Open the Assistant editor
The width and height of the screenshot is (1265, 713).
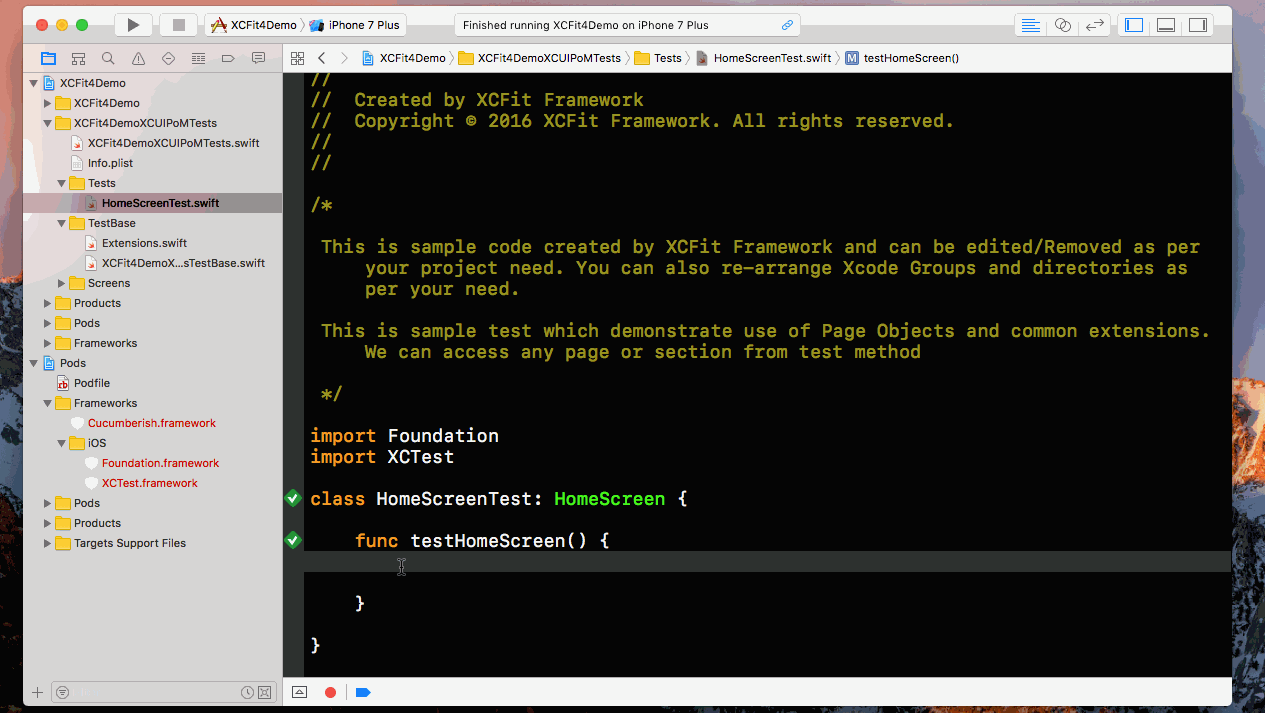(1061, 26)
